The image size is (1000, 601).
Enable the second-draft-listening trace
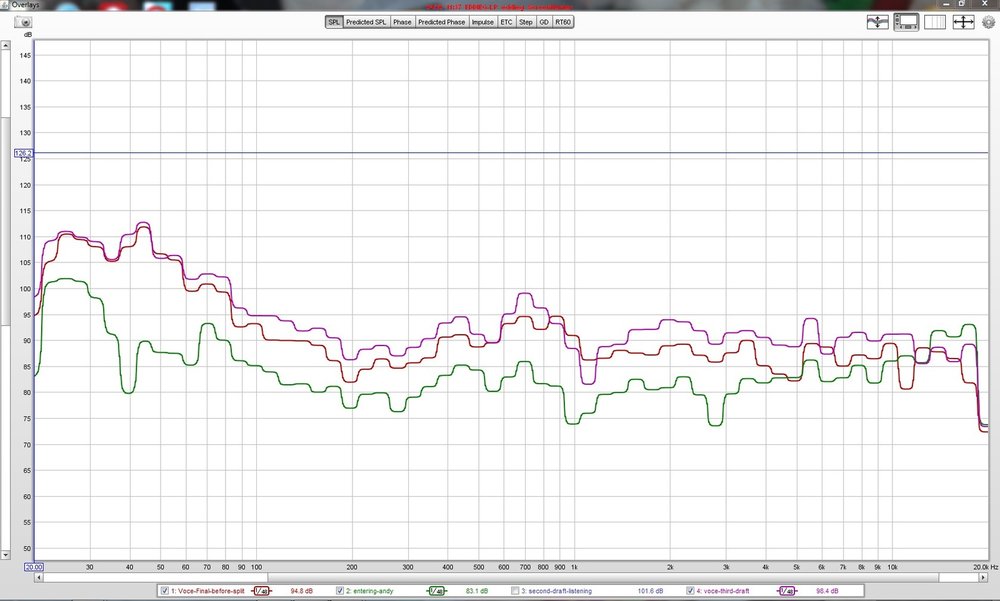click(x=515, y=591)
